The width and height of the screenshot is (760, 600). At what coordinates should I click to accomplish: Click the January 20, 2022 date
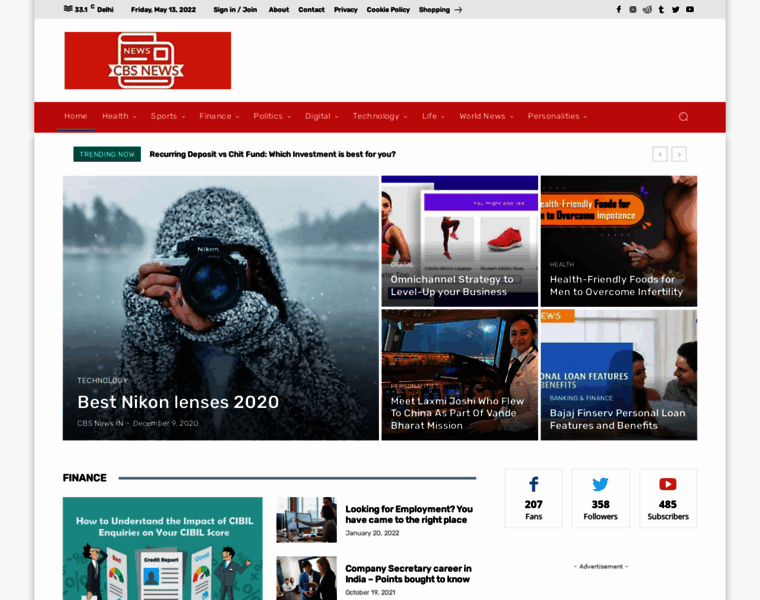coord(372,533)
